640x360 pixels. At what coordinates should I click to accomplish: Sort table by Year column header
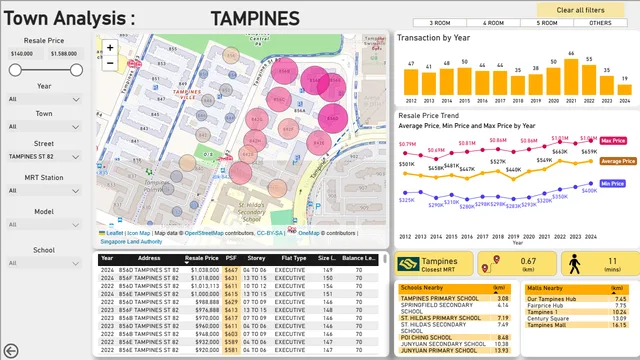tap(107, 258)
